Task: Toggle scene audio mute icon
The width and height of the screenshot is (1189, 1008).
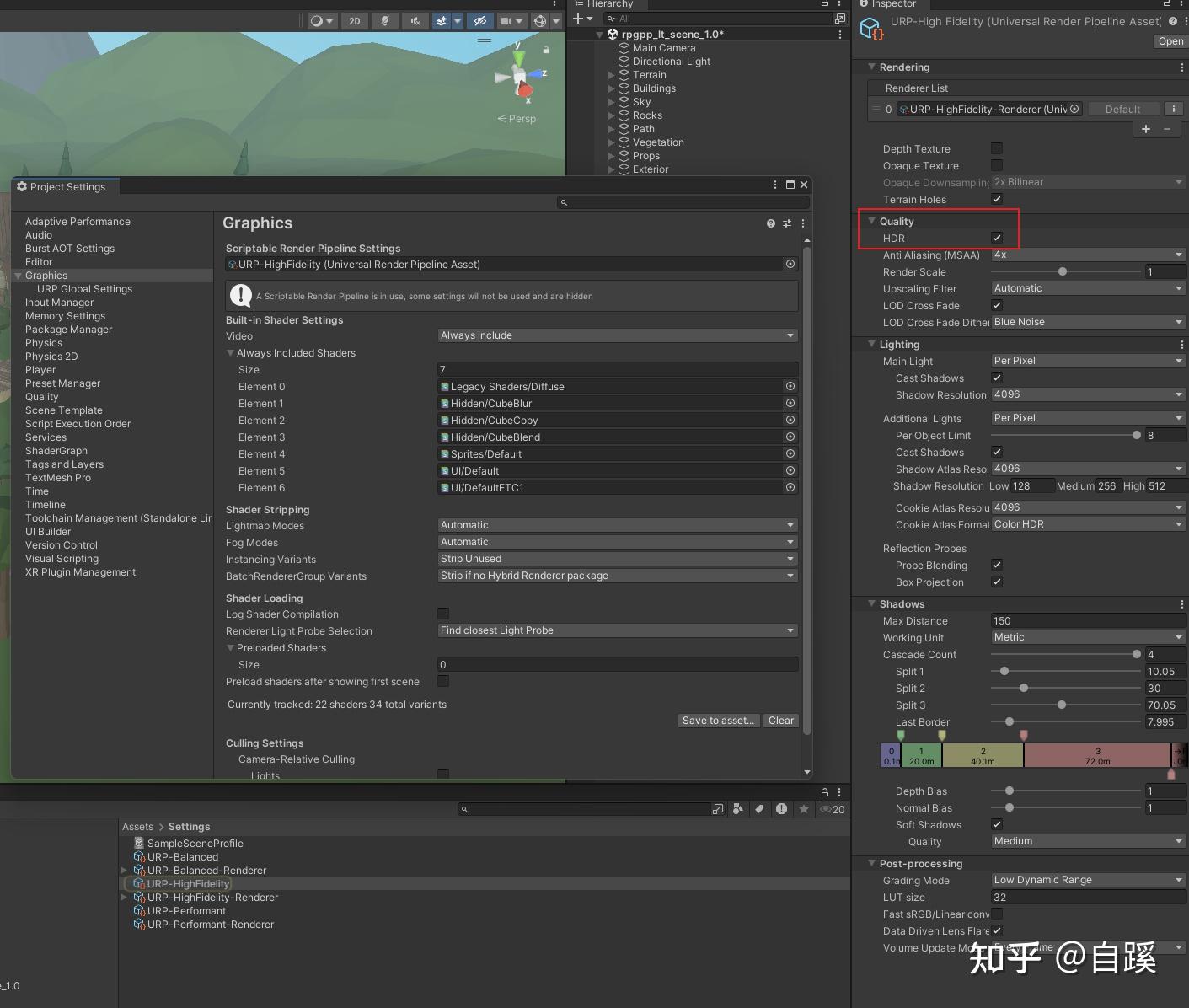Action: [415, 21]
